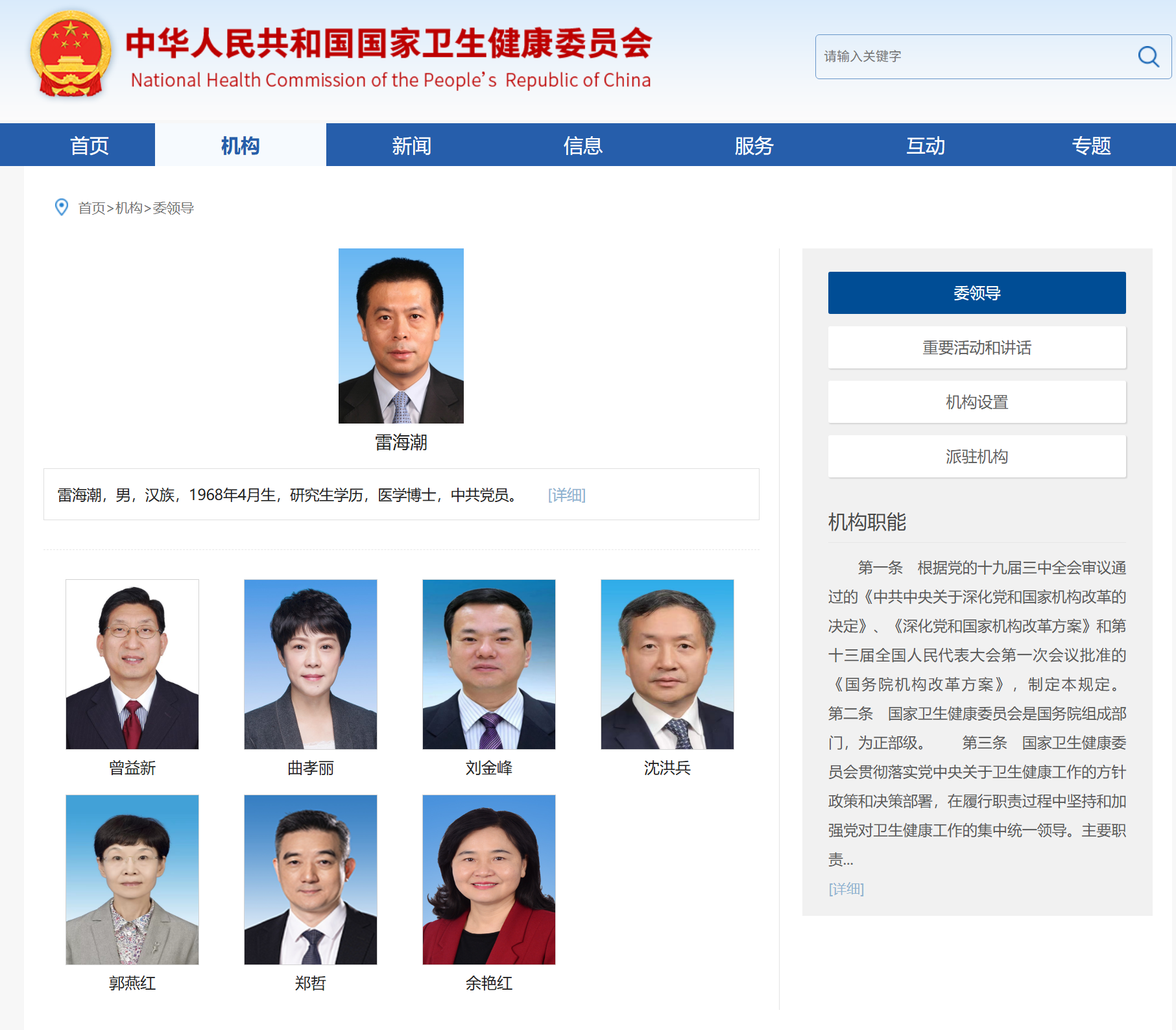Click the national emblem logo
Viewport: 1176px width, 1030px height.
[x=70, y=54]
